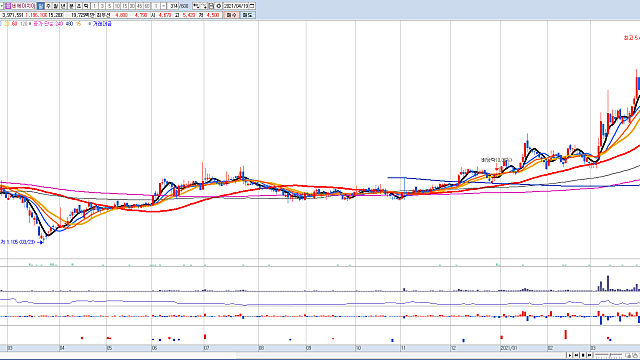The image size is (640, 360).
Task: Click the purple stock-search icon beside the name
Action: pyautogui.click(x=8, y=6)
